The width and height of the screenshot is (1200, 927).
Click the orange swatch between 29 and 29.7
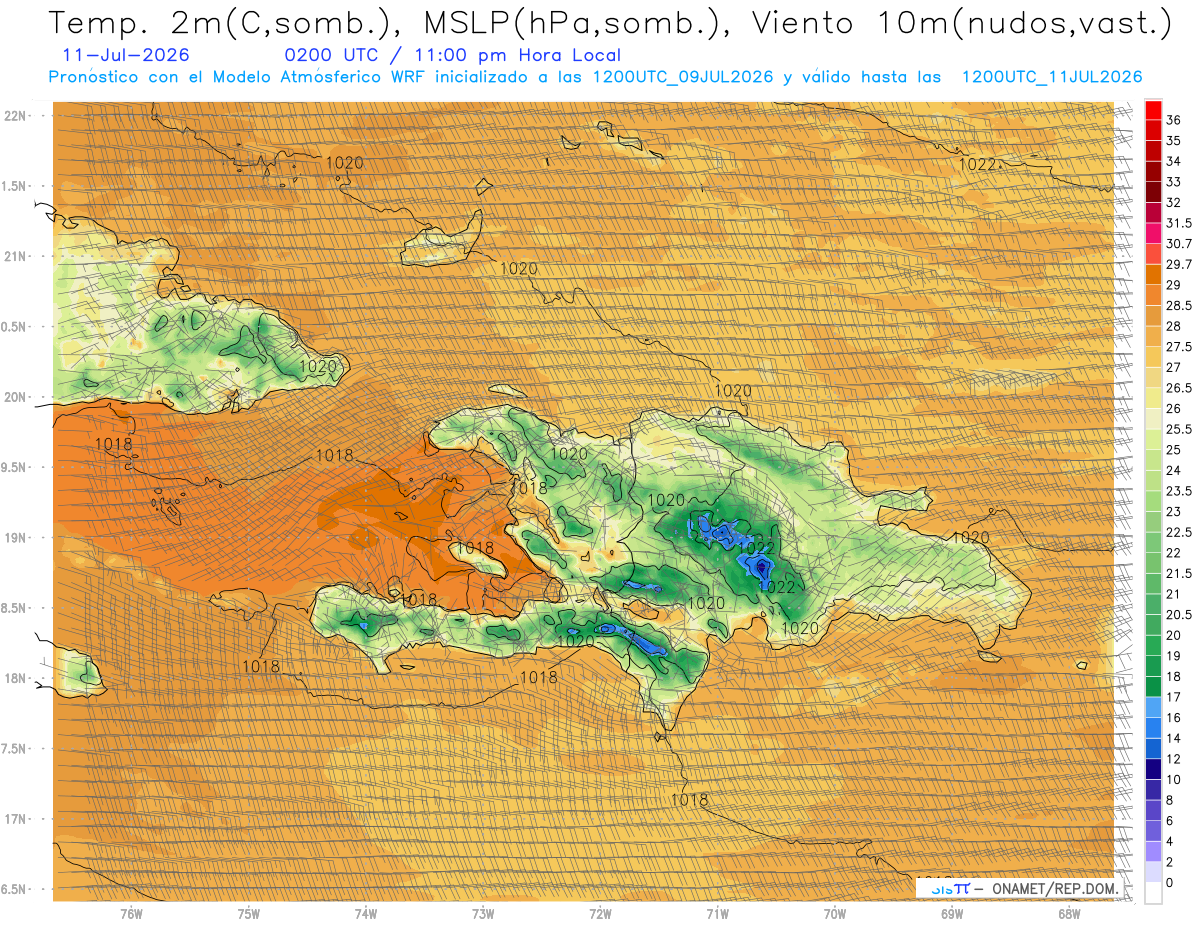(x=1153, y=274)
